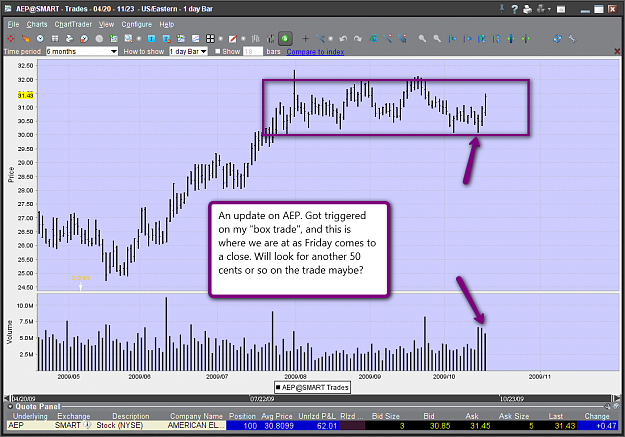The width and height of the screenshot is (625, 437).
Task: Click the AMERICAN EL... company name cell
Action: click(195, 425)
